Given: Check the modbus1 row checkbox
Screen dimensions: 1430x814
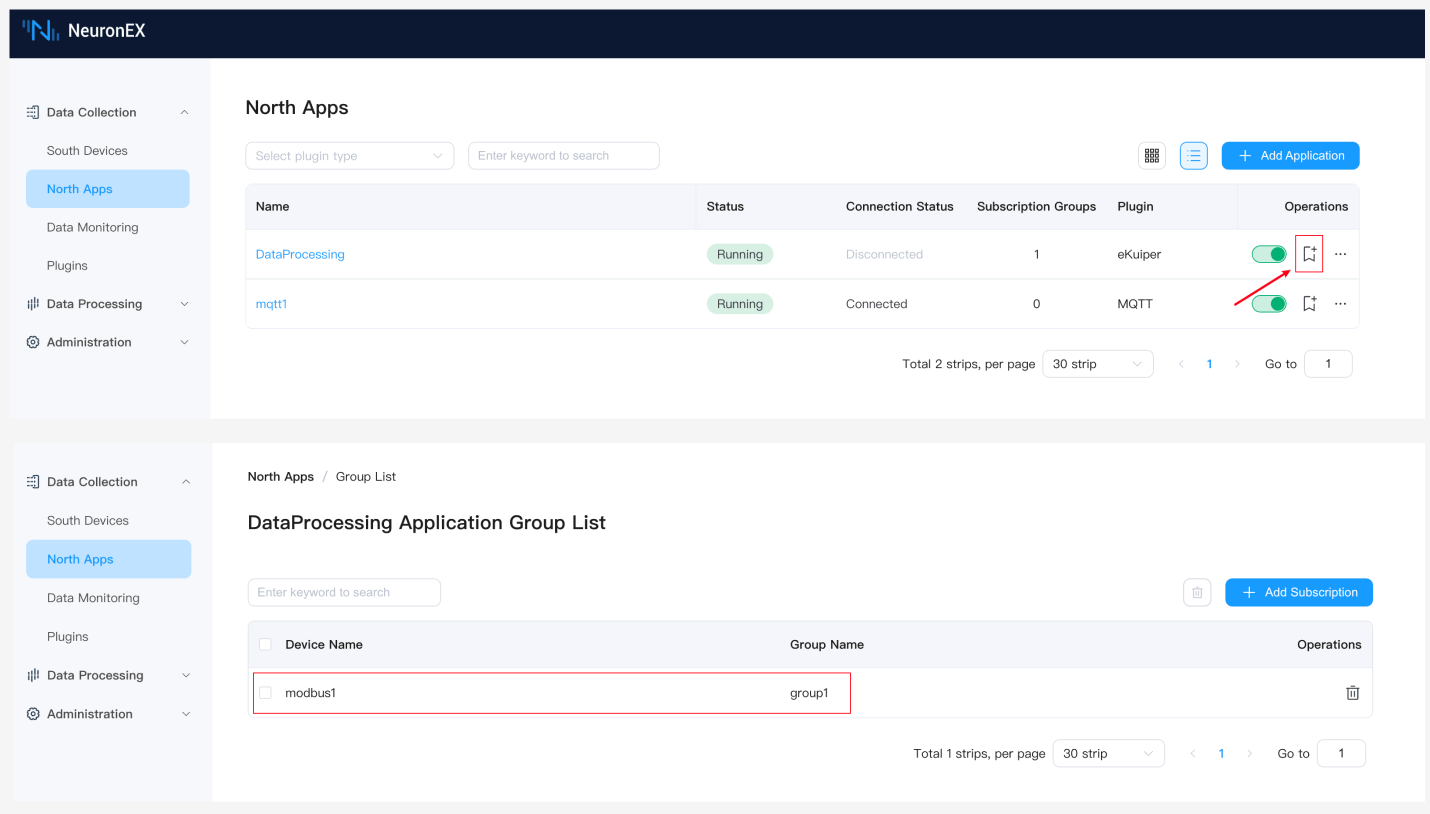Looking at the screenshot, I should (x=265, y=693).
